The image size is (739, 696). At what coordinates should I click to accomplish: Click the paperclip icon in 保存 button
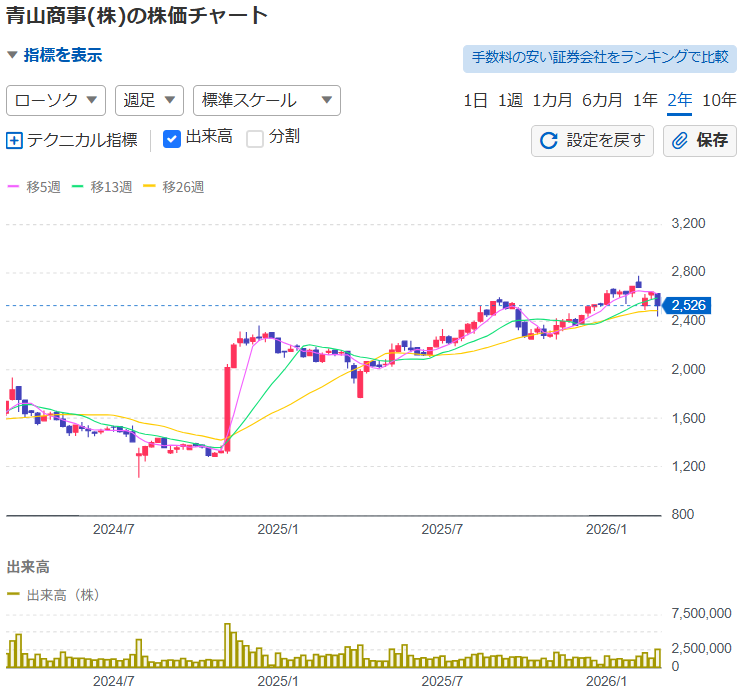pos(680,140)
